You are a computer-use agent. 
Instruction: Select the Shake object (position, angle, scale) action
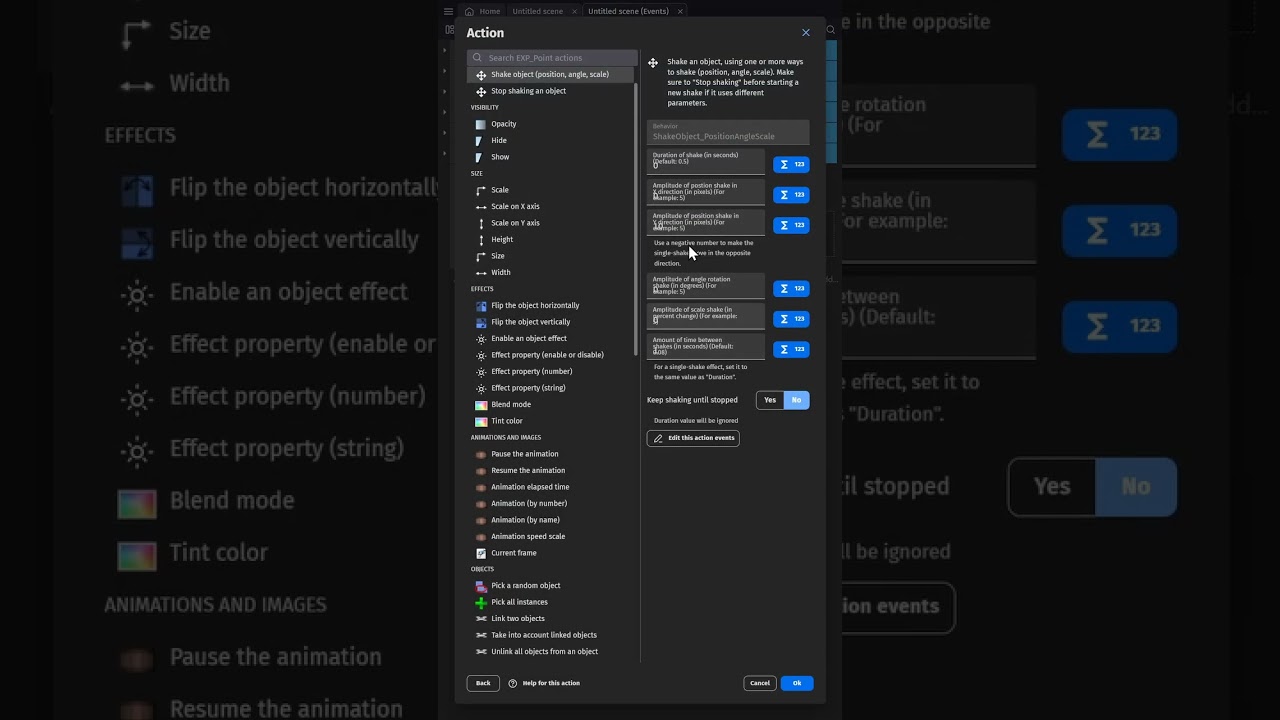(x=551, y=74)
